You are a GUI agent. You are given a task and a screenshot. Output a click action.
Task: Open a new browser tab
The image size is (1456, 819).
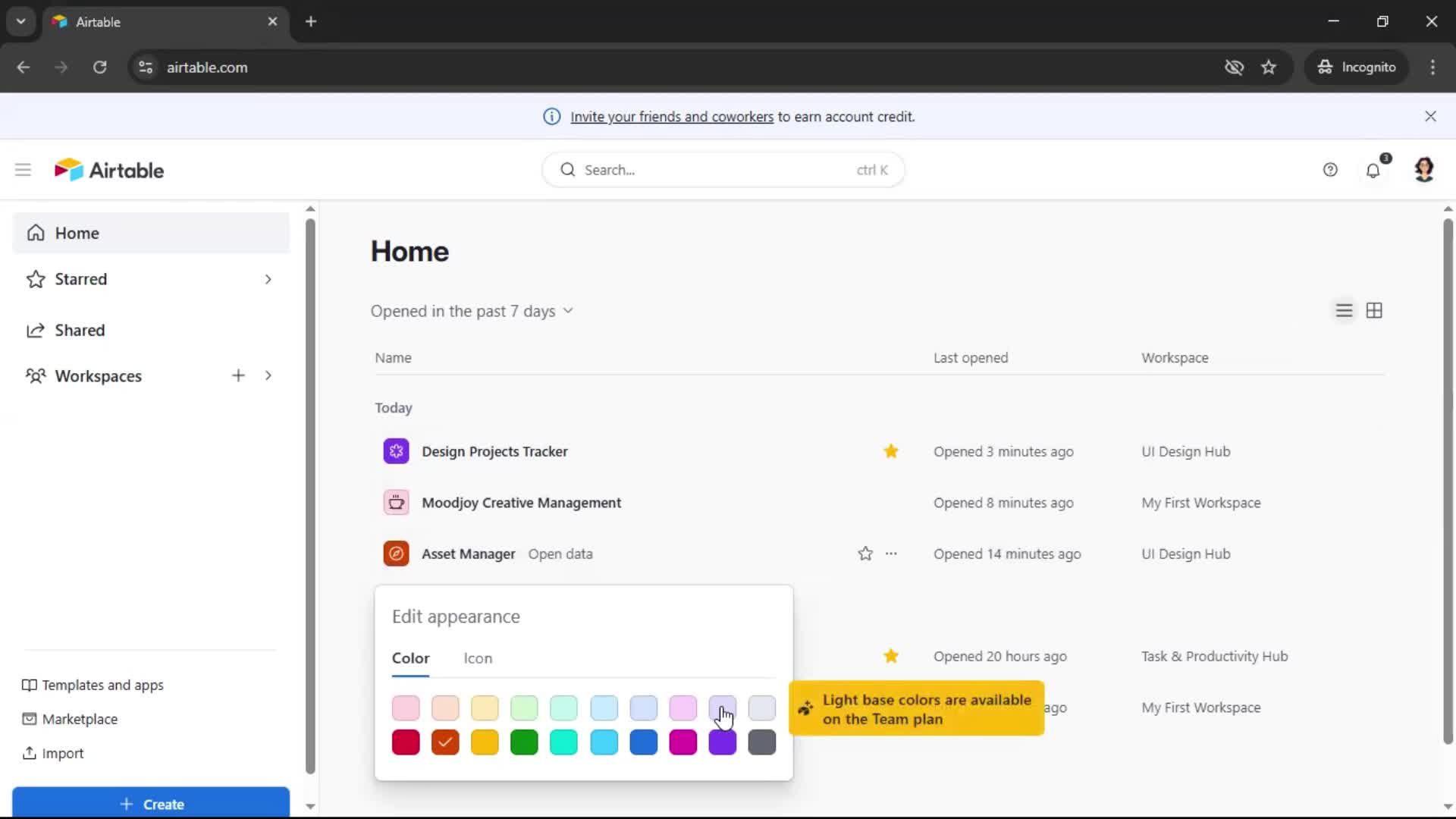click(311, 21)
